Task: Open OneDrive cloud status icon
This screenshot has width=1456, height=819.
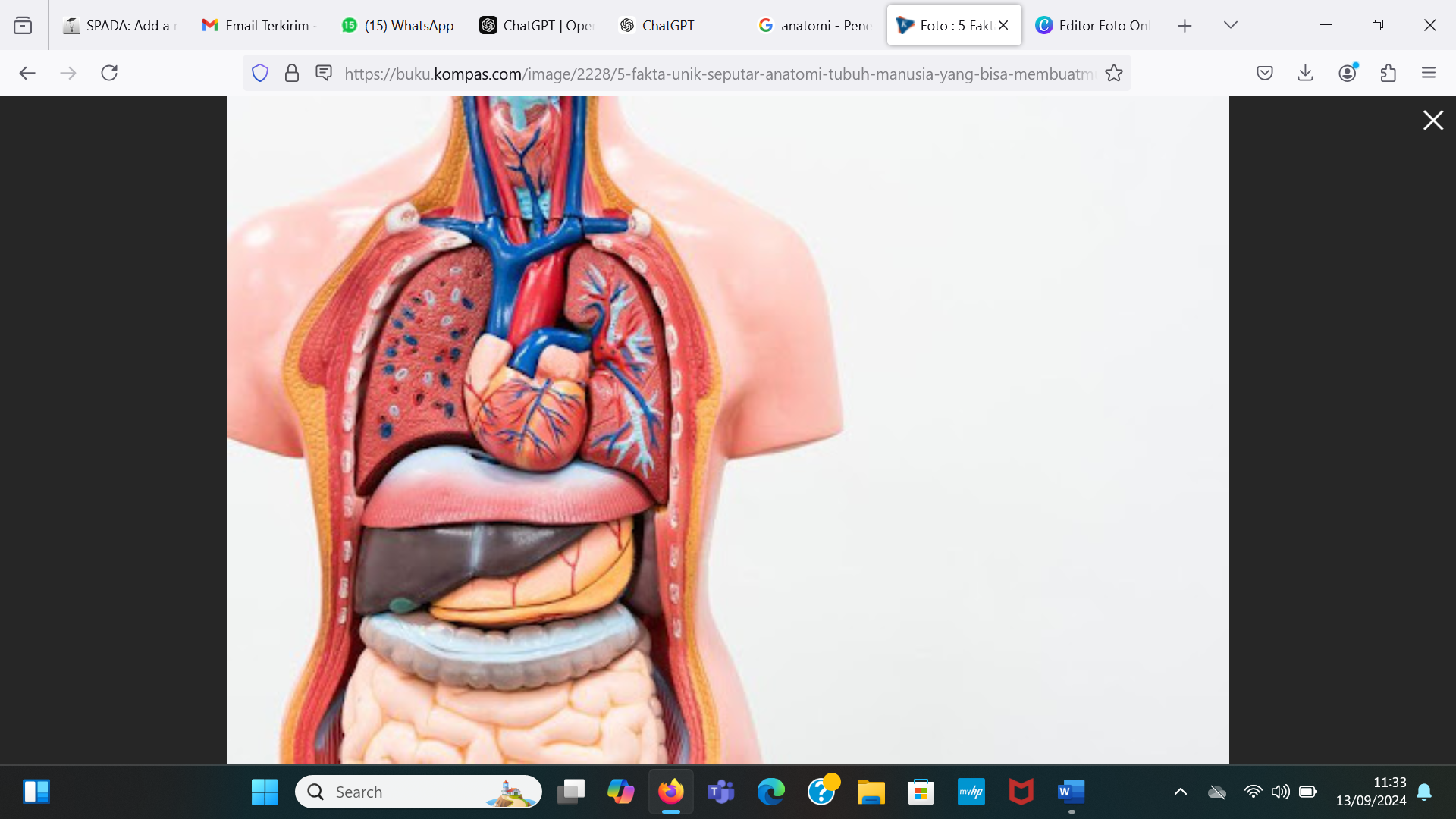Action: coord(1217,792)
